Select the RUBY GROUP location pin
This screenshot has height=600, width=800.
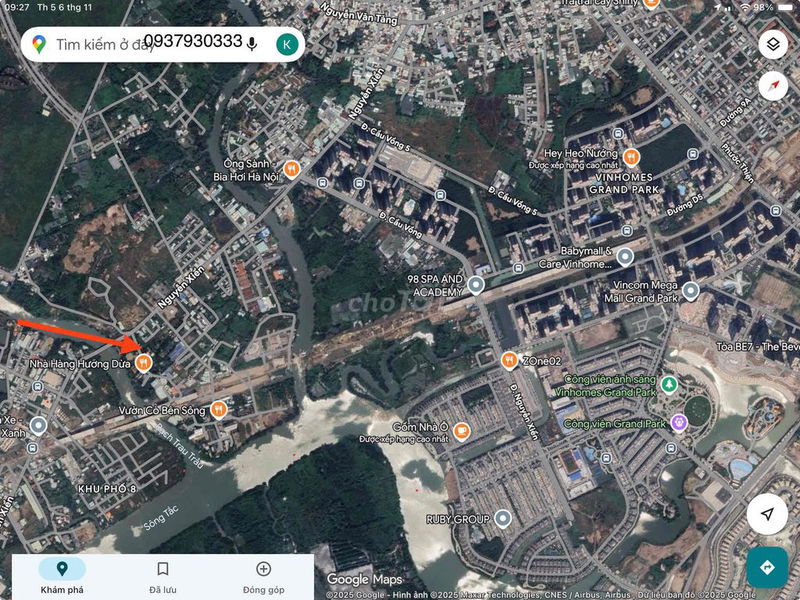(503, 519)
